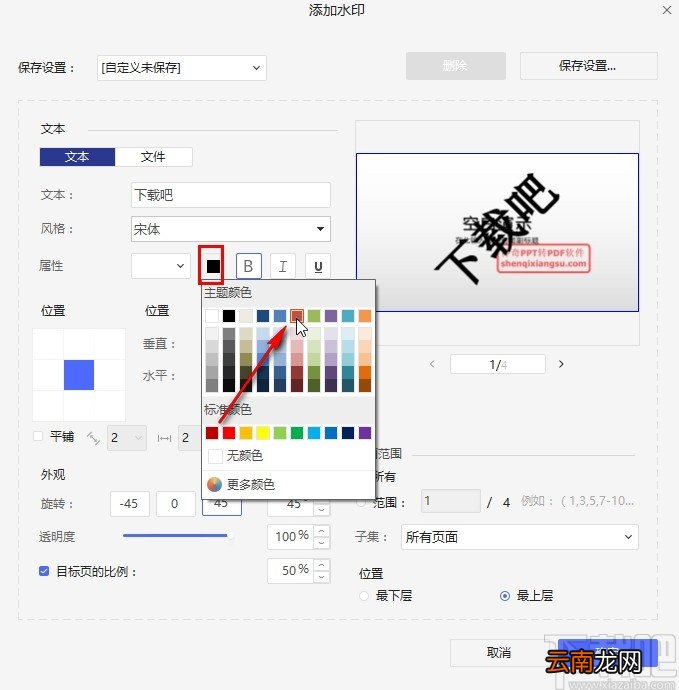Go to previous preview page arrow
The image size is (679, 690).
432,364
